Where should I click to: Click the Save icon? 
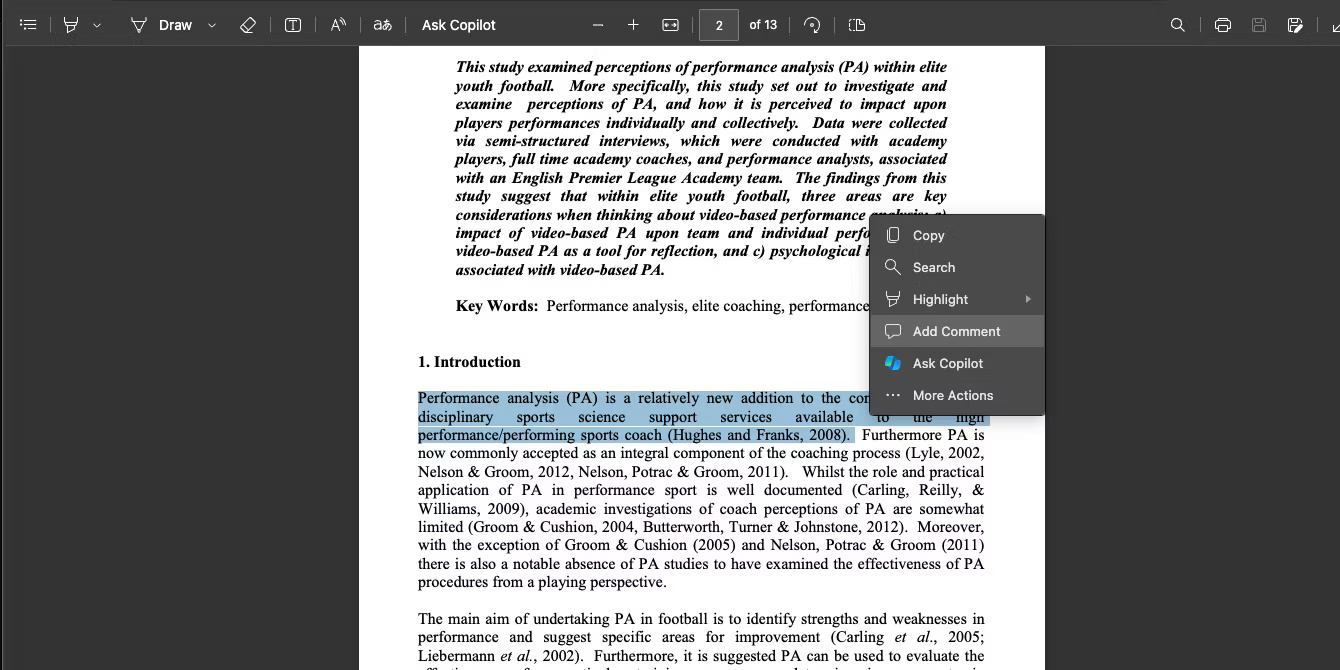1259,25
